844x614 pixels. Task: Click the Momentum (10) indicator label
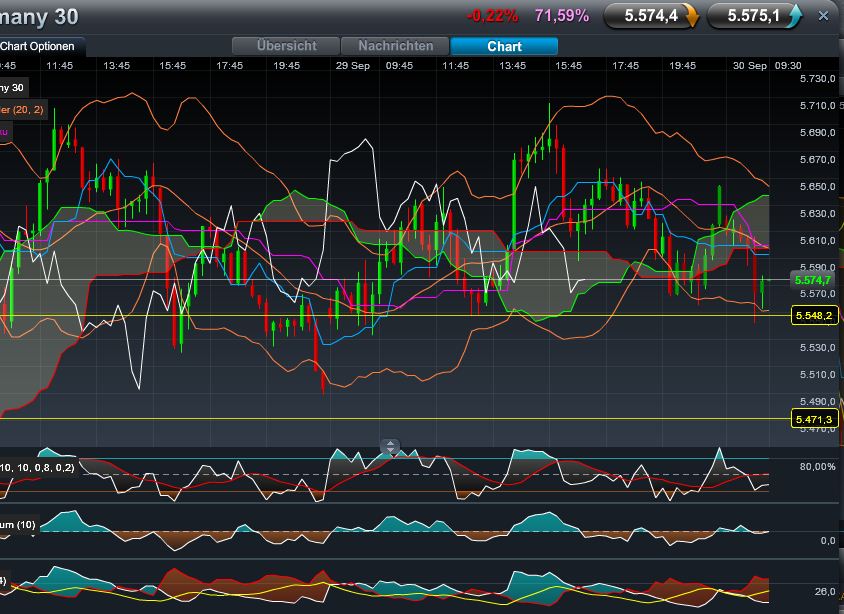[18, 524]
